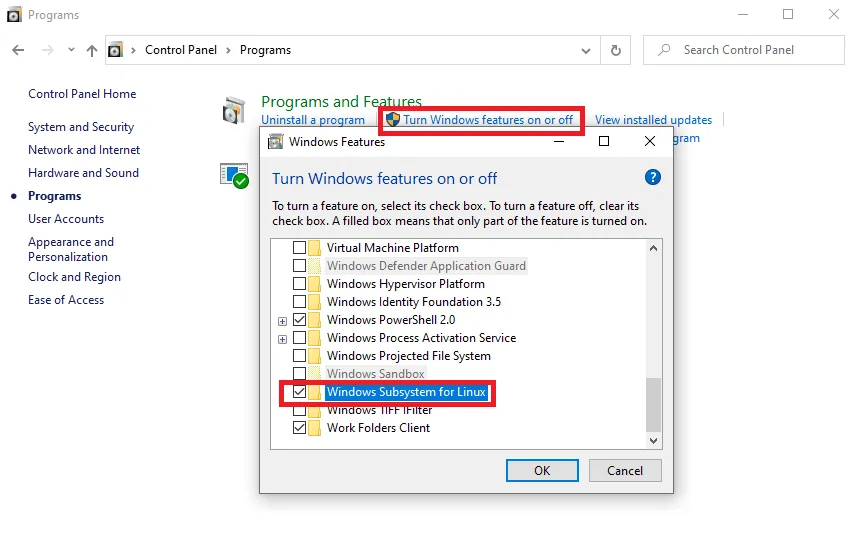Check the Windows Sandbox box

point(299,374)
